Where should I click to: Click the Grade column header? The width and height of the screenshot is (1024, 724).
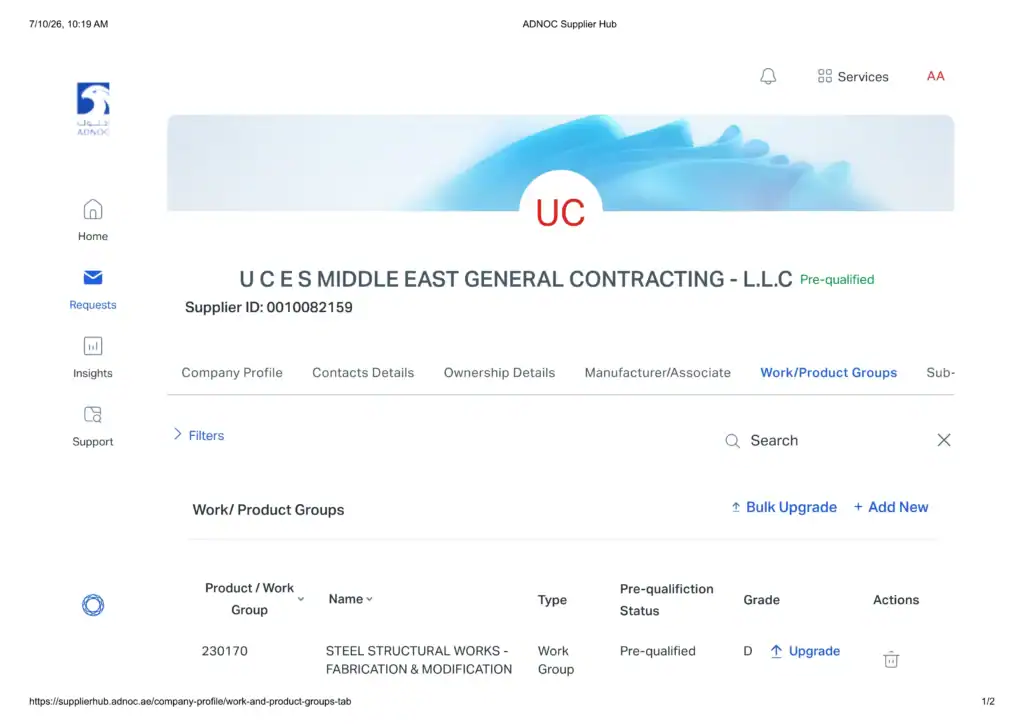(761, 600)
